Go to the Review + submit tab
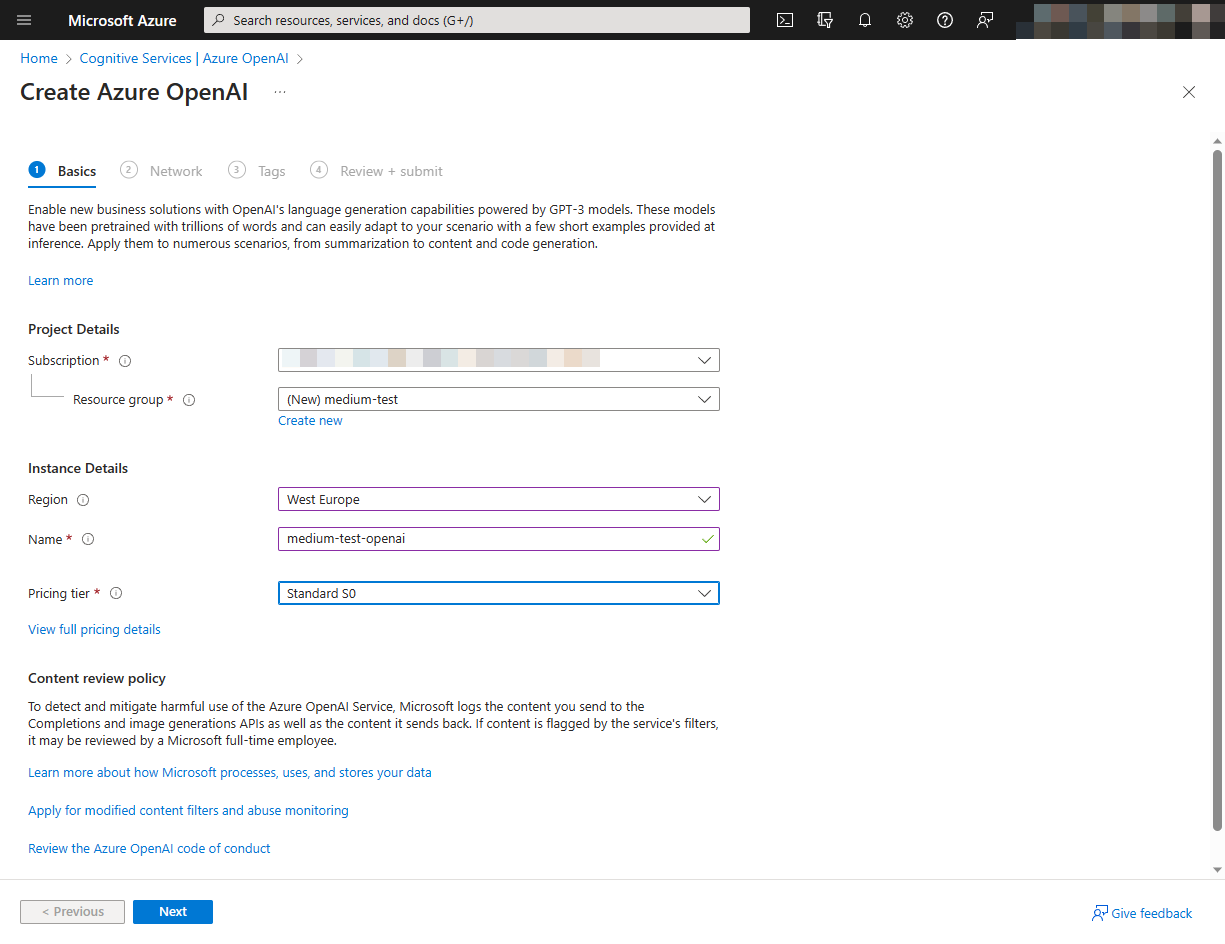1225x944 pixels. [390, 171]
